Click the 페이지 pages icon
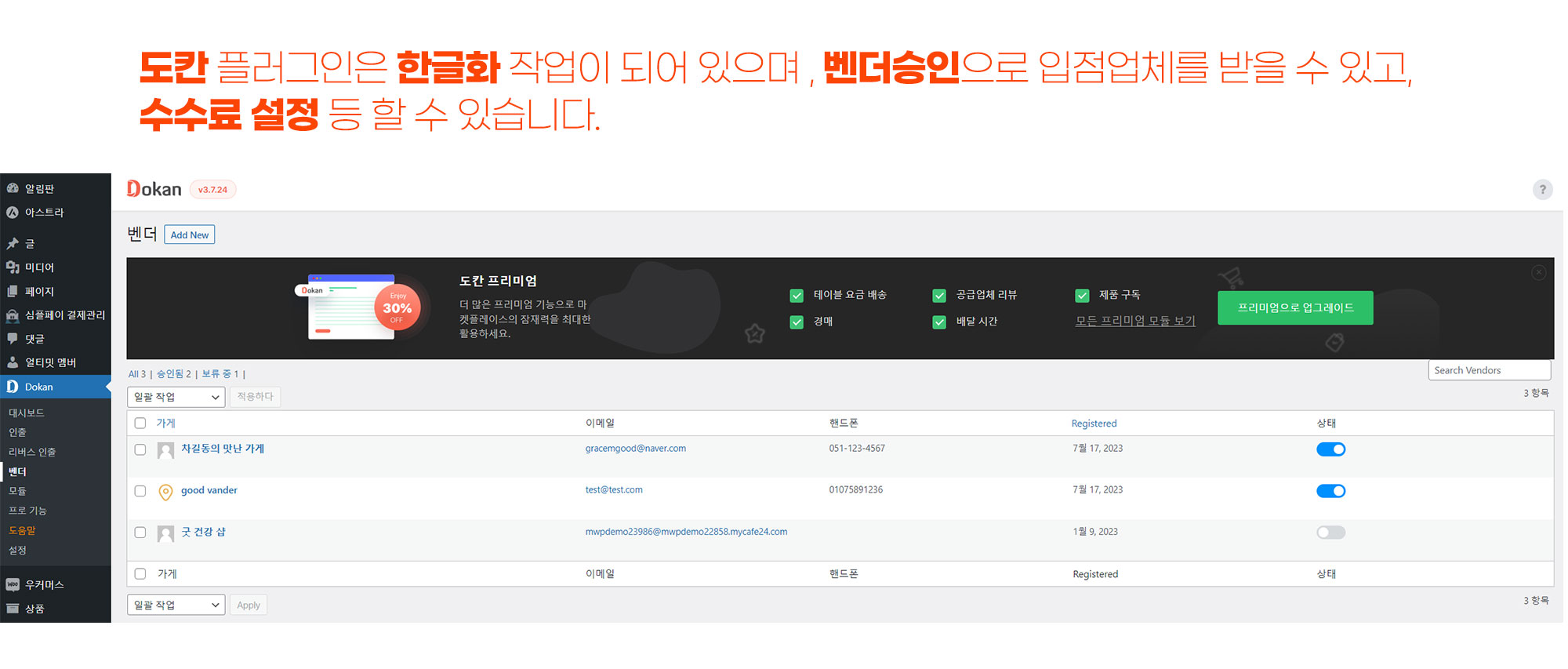This screenshot has height=669, width=1568. [13, 291]
